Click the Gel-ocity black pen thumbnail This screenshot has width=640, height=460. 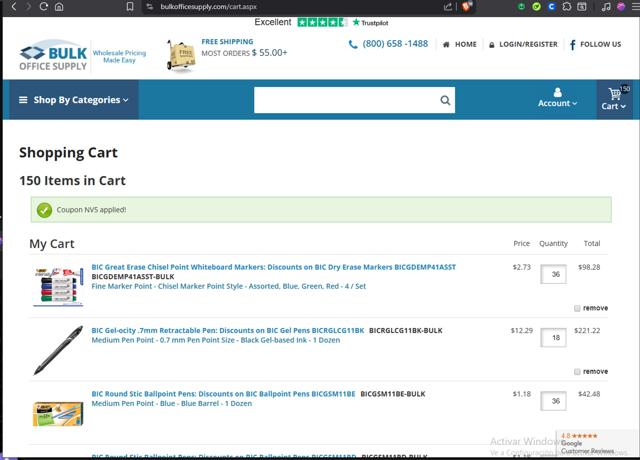58,350
